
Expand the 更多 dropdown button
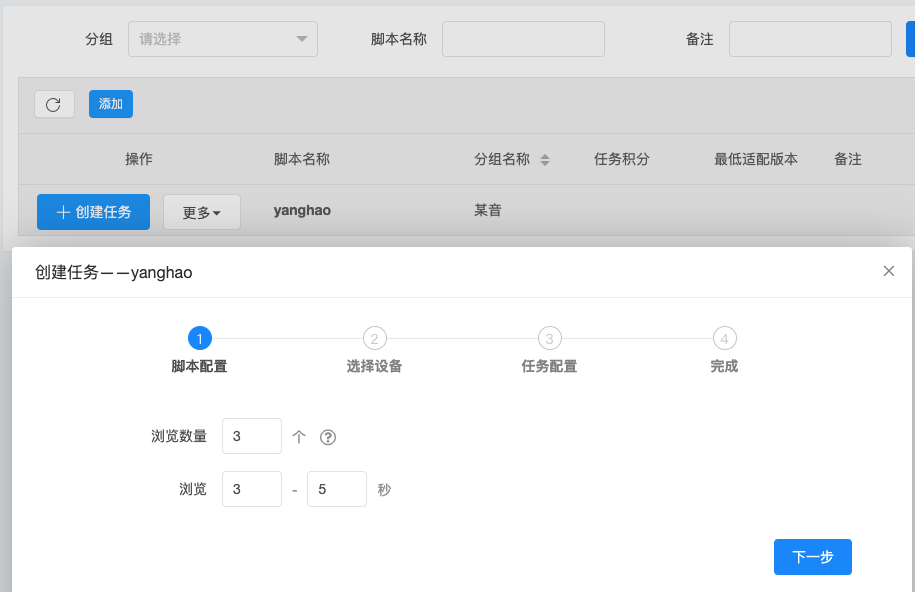coord(202,212)
